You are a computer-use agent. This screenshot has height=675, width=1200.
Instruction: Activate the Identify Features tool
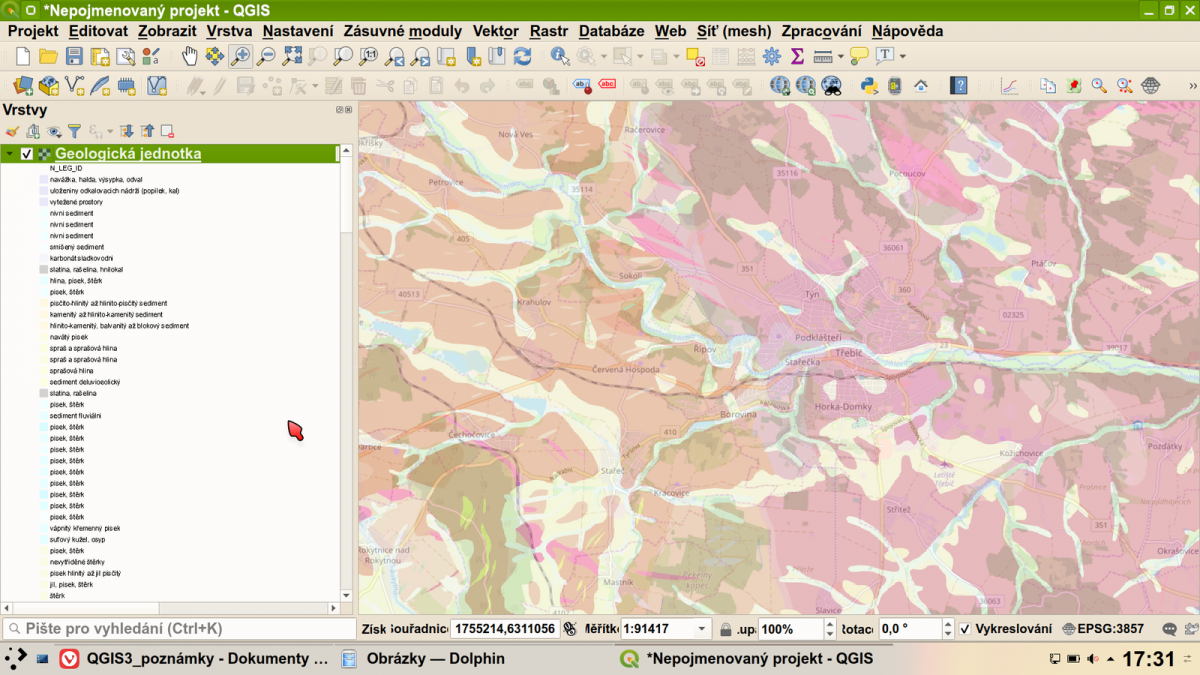click(559, 57)
